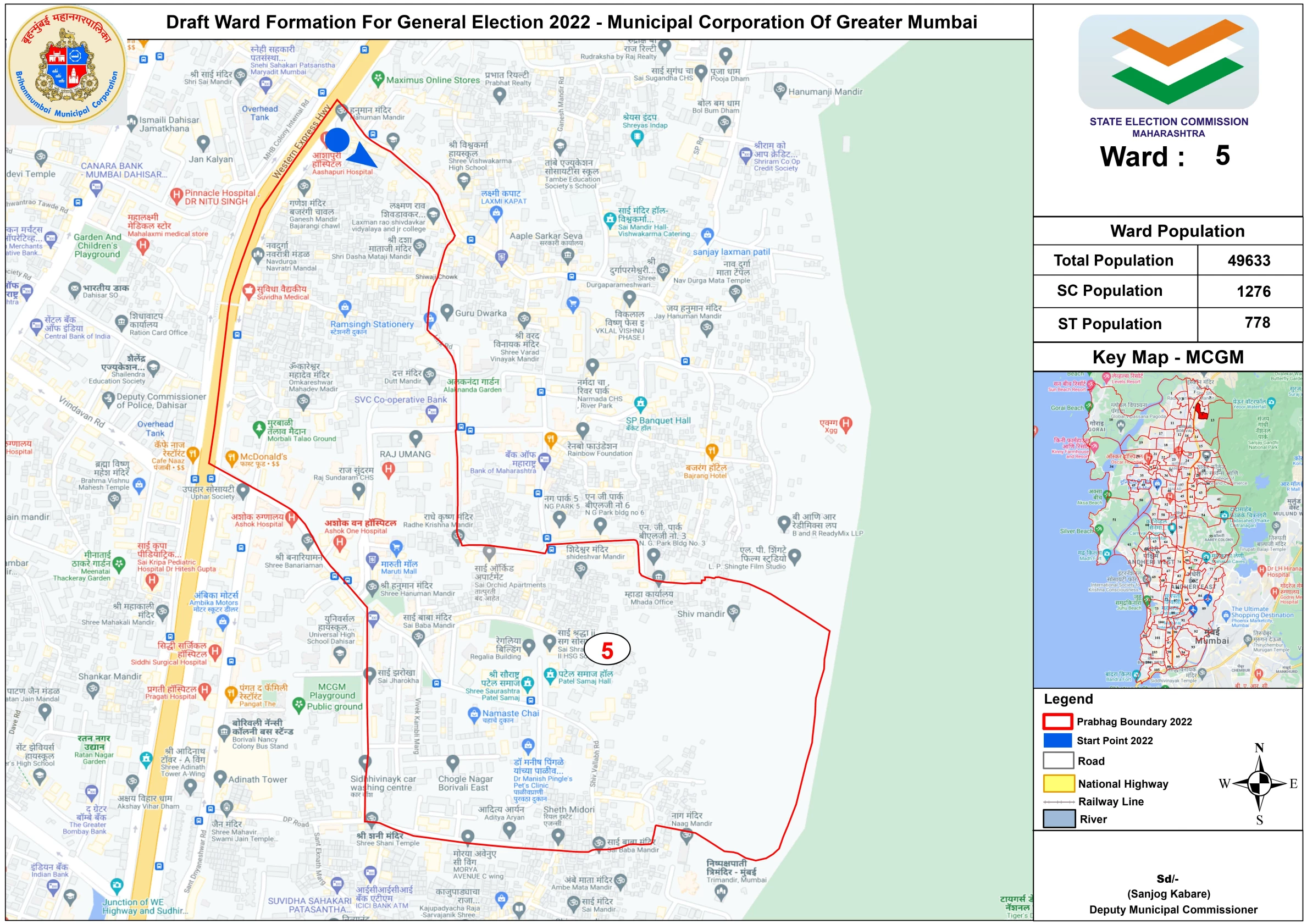1307x924 pixels.
Task: Click the Brihanmumbai Municipal Corporation emblem
Action: (67, 65)
